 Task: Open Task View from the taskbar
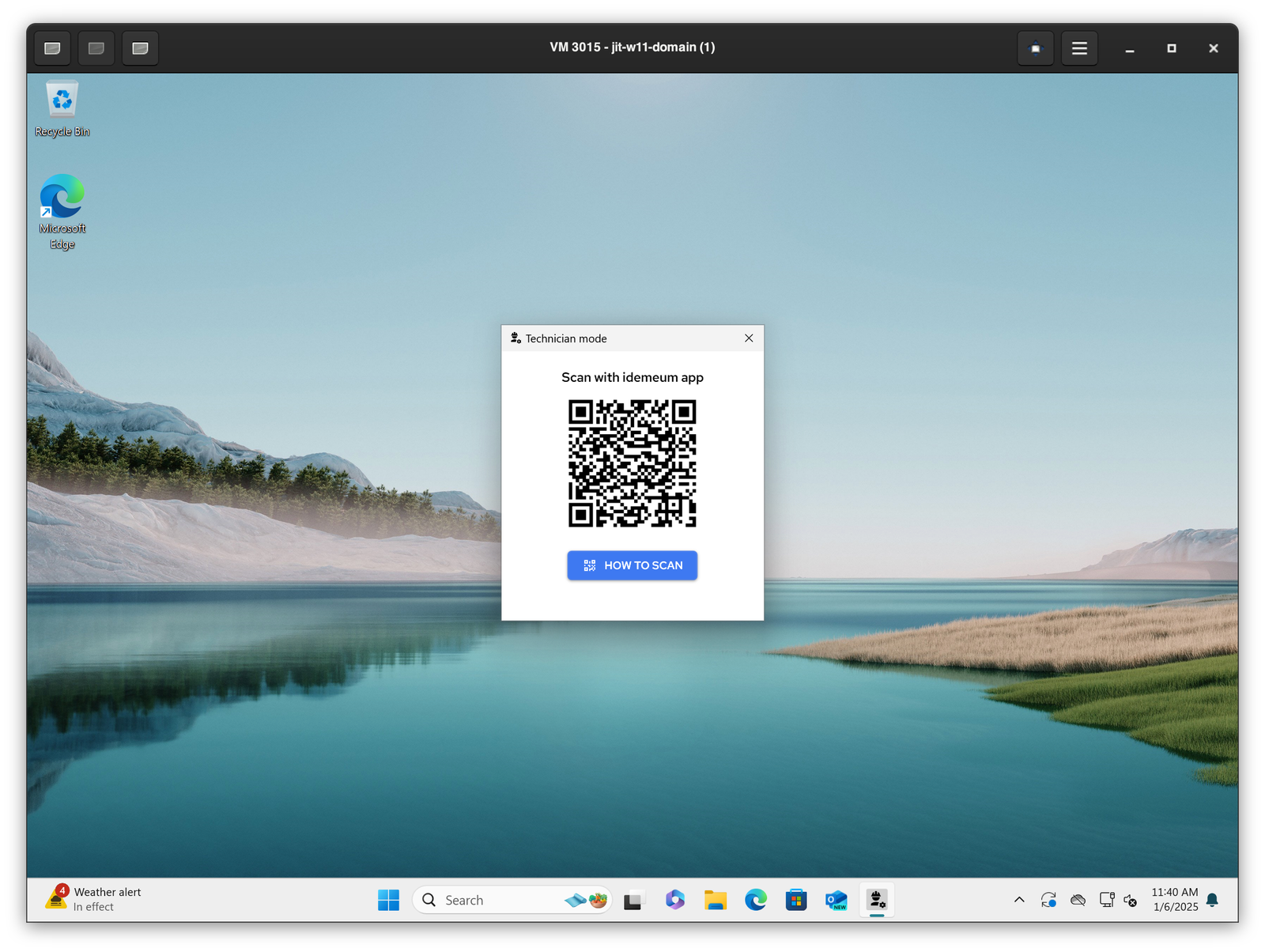(x=633, y=900)
